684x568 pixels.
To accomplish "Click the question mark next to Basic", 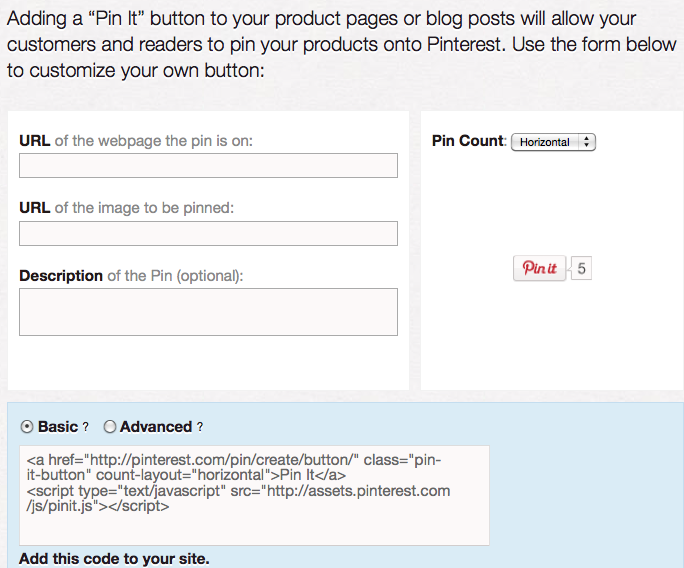I will (x=86, y=427).
